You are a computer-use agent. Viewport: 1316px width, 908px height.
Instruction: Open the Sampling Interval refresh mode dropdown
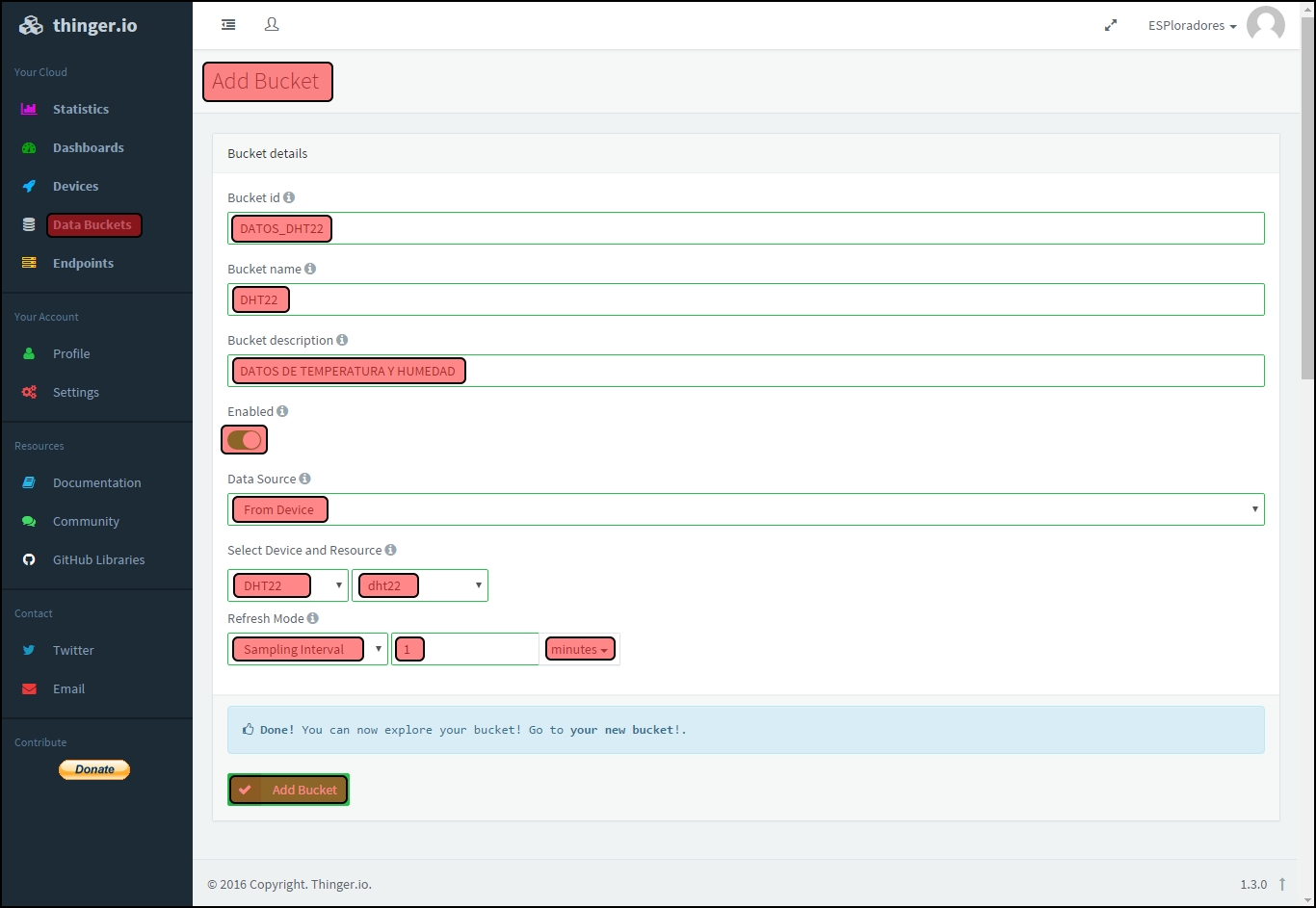[307, 649]
